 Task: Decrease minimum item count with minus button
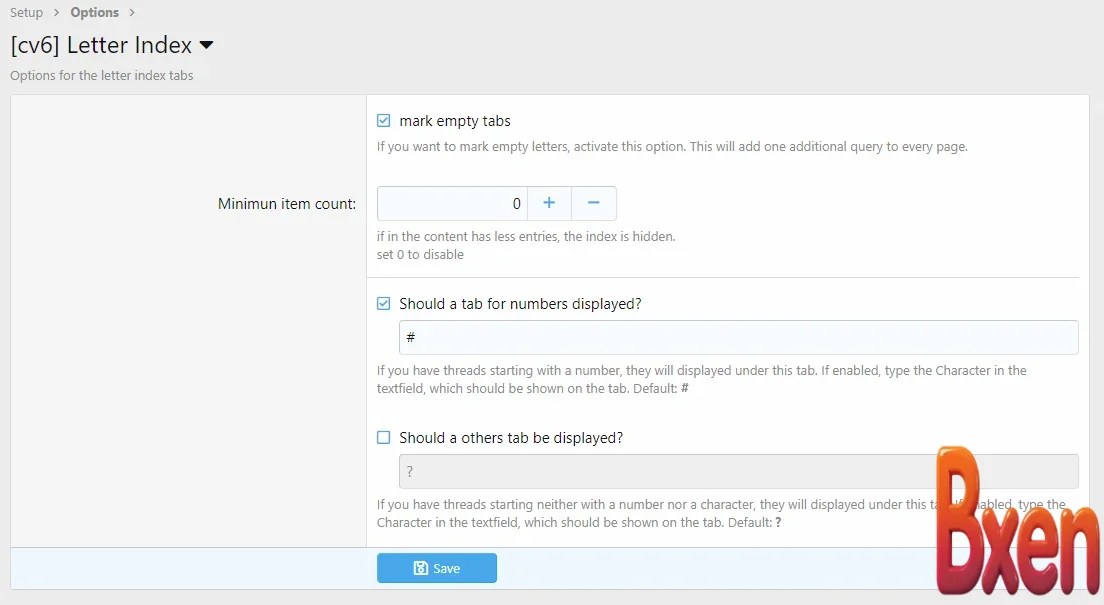[594, 203]
